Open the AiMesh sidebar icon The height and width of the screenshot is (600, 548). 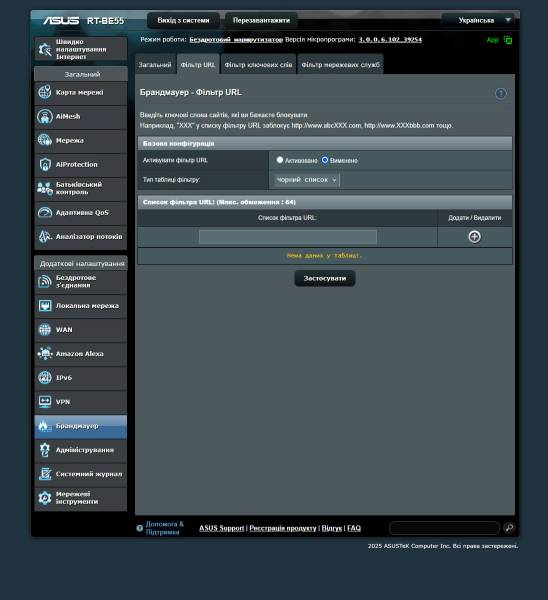click(x=45, y=116)
